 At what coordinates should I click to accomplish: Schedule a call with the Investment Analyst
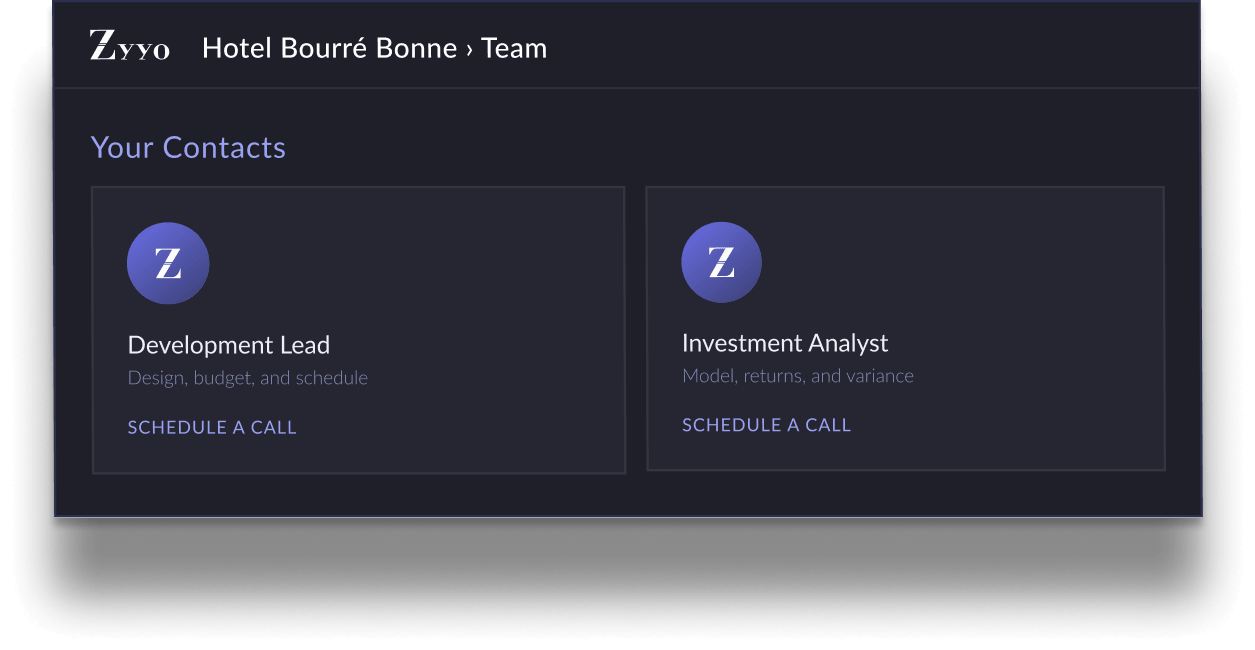coord(766,425)
